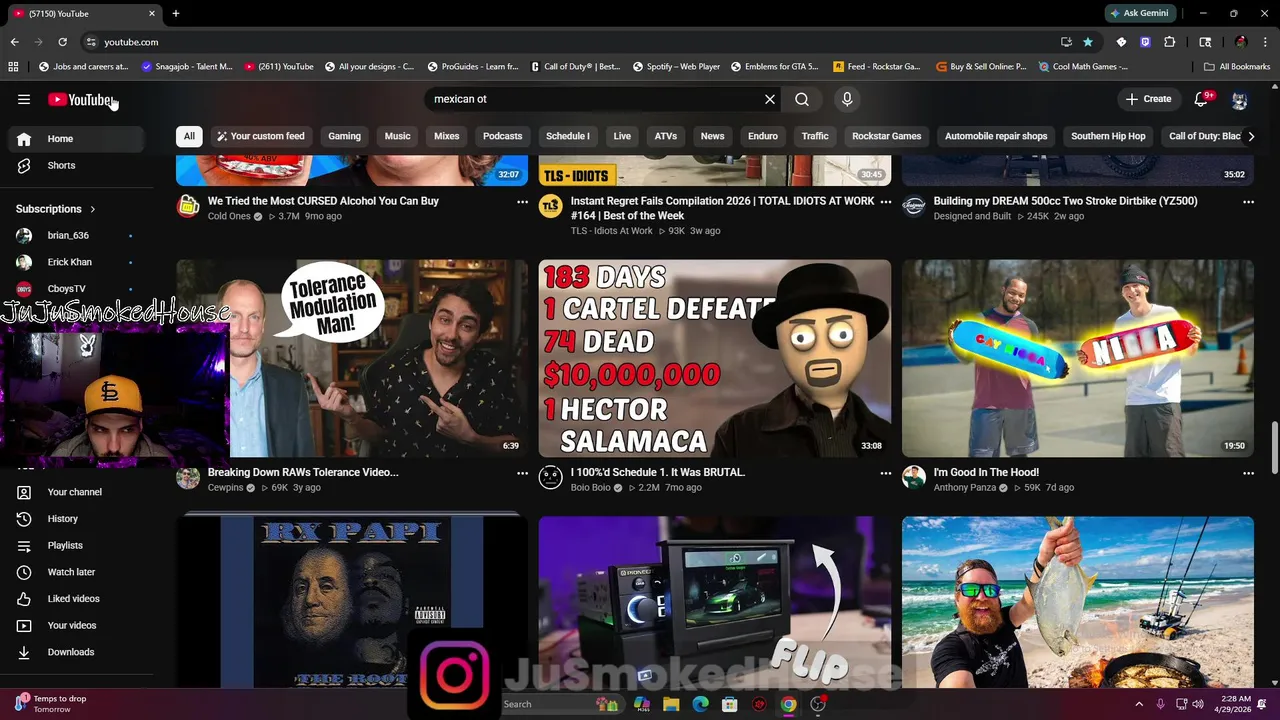This screenshot has height=720, width=1280.
Task: Click the Ask Gemini button
Action: click(1139, 13)
